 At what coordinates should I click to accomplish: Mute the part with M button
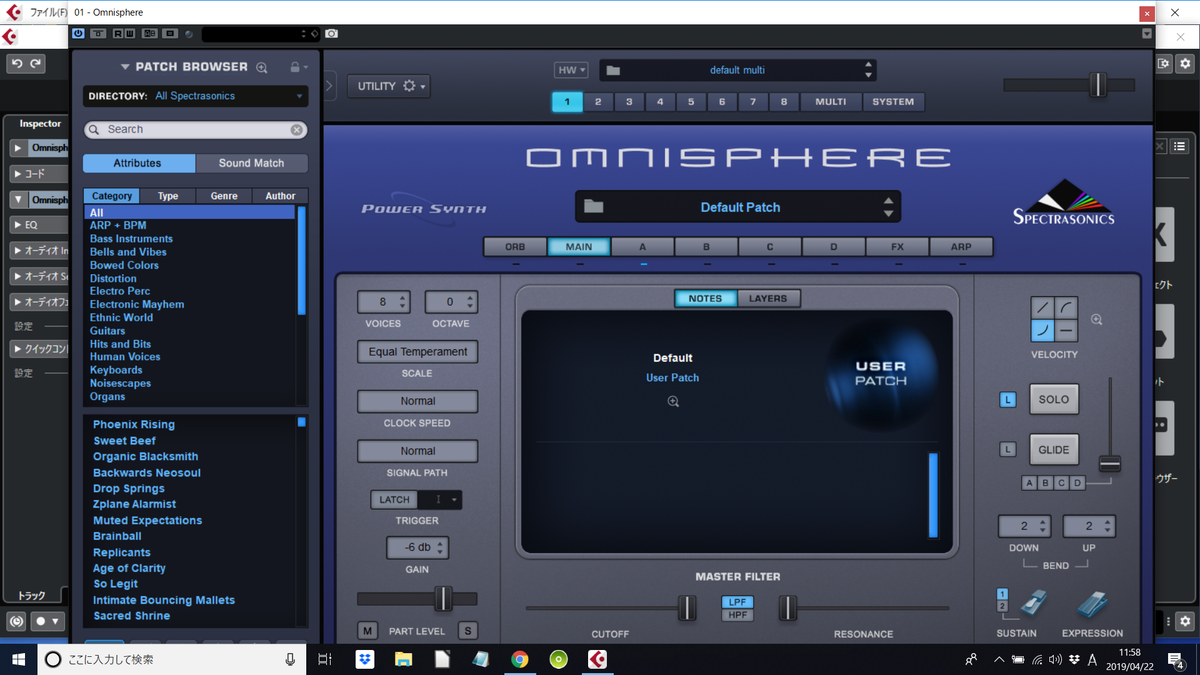pyautogui.click(x=368, y=630)
